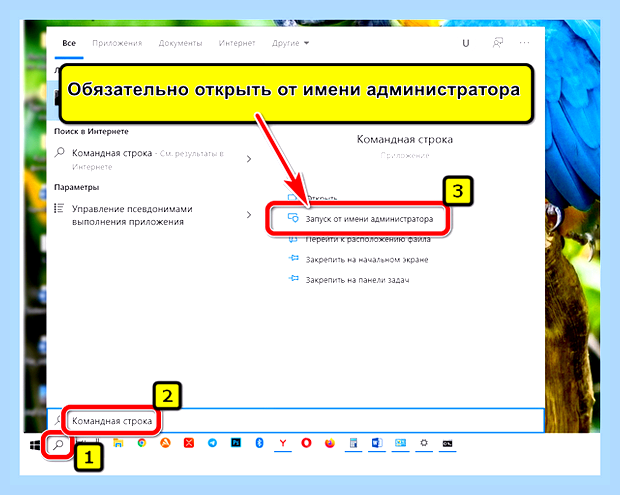Expand the Другие dropdown
620x495 pixels.
click(290, 43)
